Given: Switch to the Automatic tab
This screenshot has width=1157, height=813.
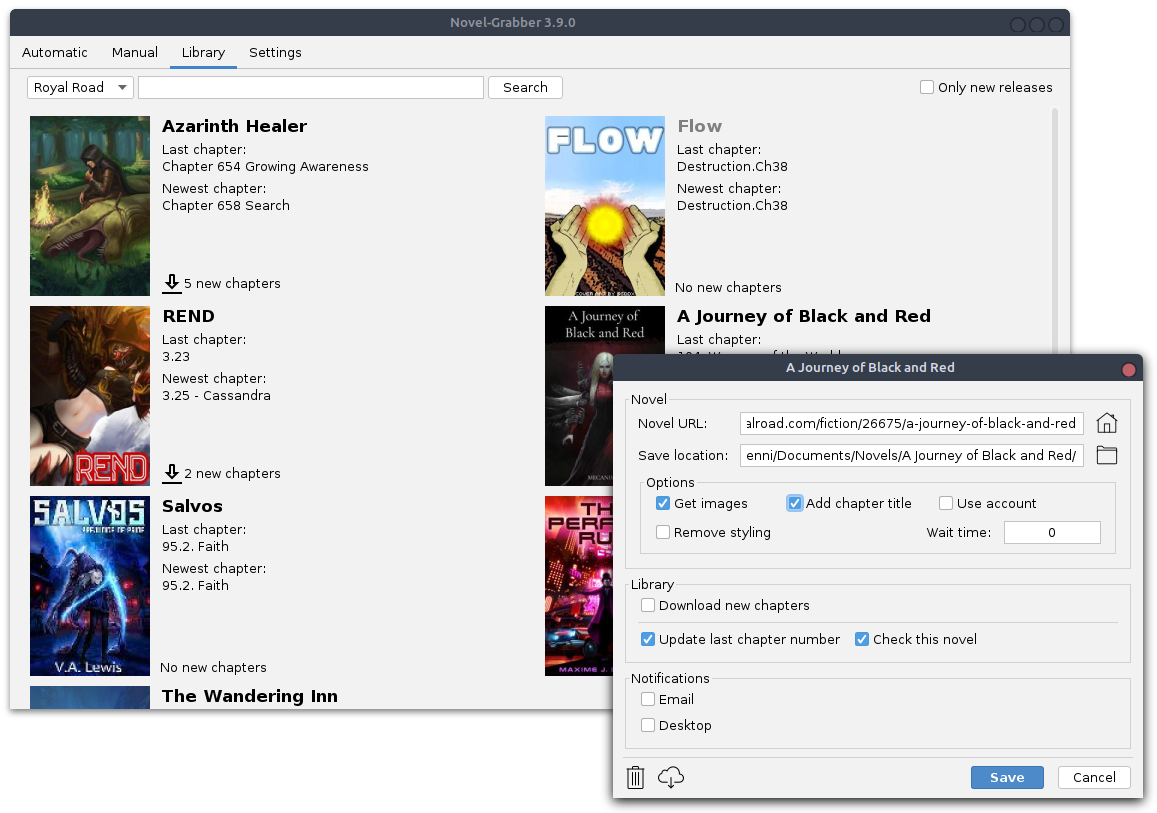Looking at the screenshot, I should [55, 52].
